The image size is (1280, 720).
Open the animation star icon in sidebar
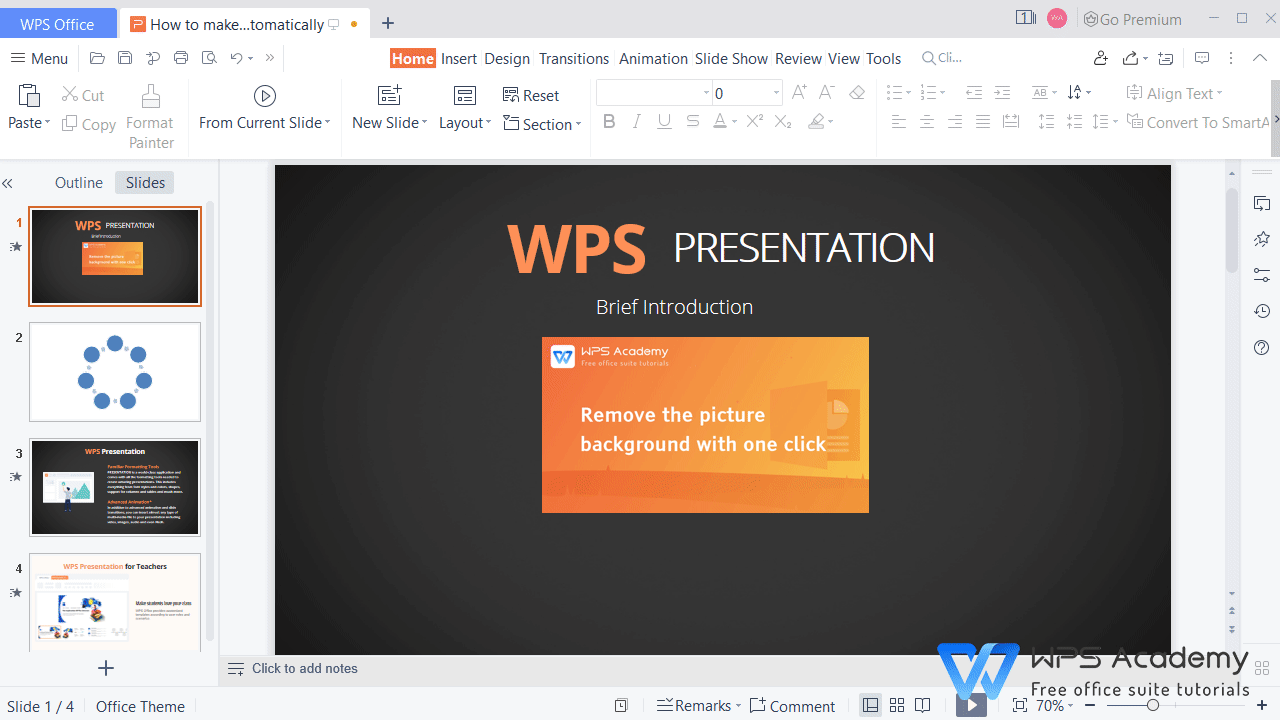(x=1262, y=239)
